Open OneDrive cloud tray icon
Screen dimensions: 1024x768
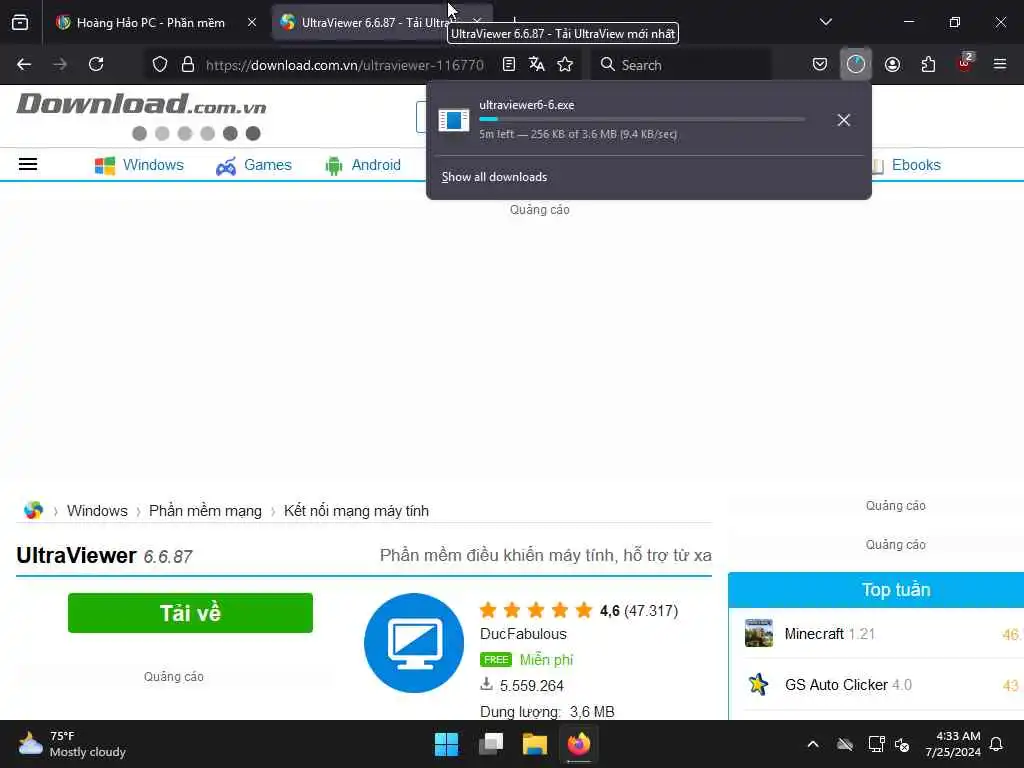[845, 744]
